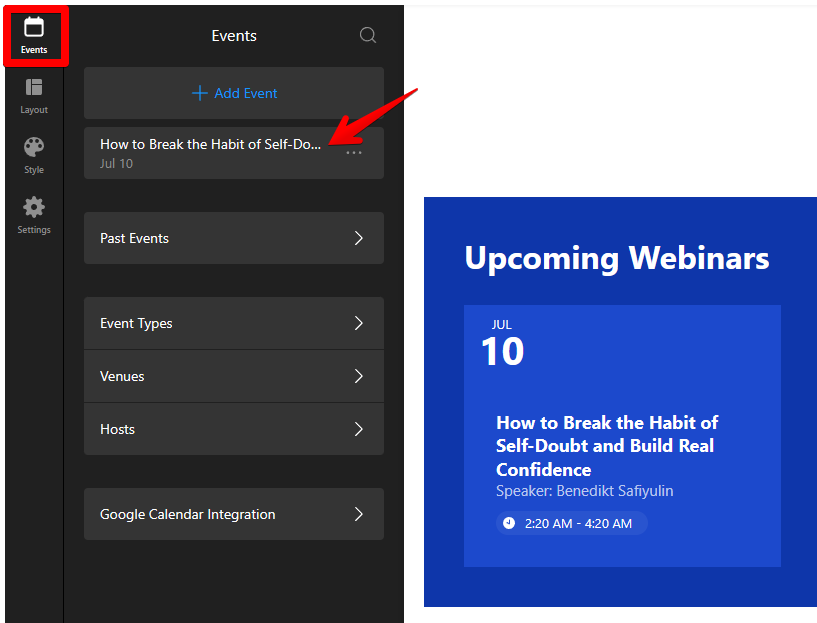Select the How to Break the Habit event row
This screenshot has width=817, height=623.
[234, 153]
